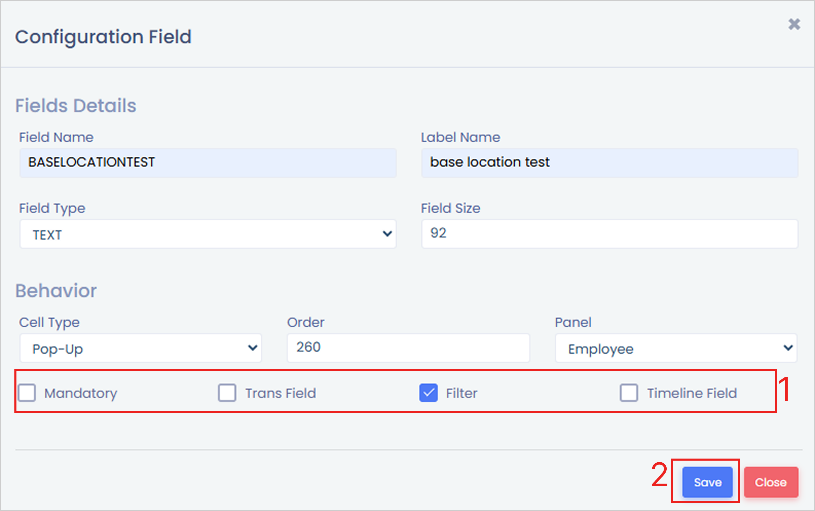815x511 pixels.
Task: Click the Mandatory label text
Action: pos(81,393)
